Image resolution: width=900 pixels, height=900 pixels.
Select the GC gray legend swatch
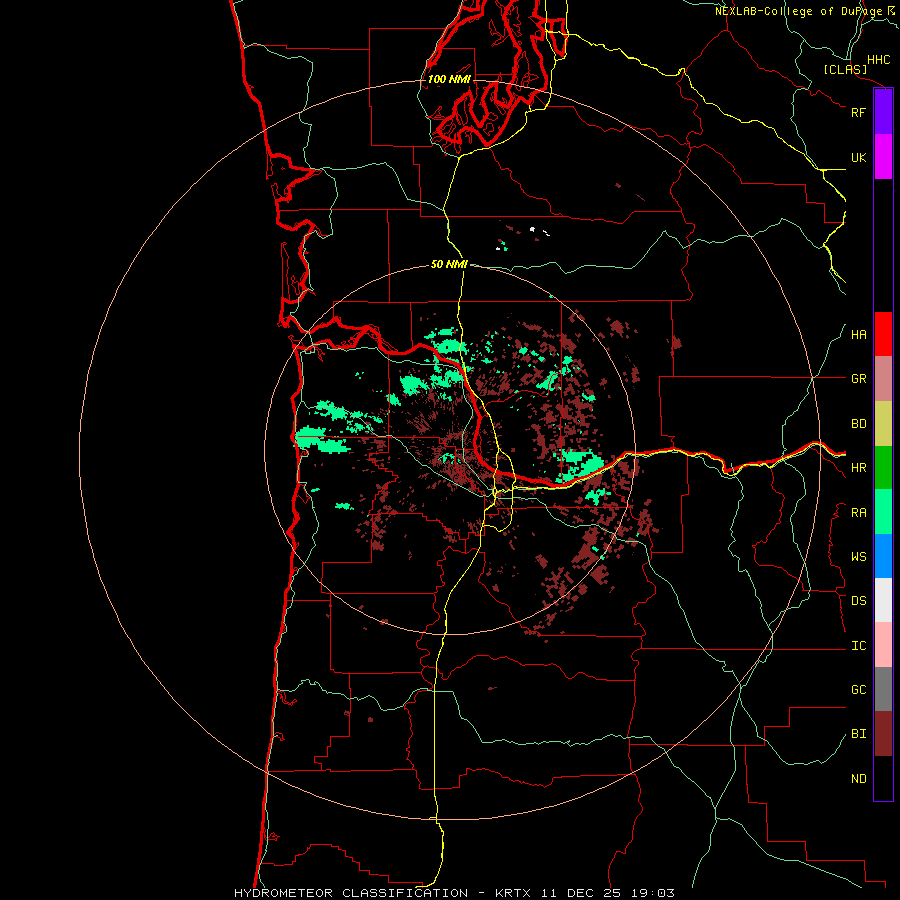tap(883, 689)
